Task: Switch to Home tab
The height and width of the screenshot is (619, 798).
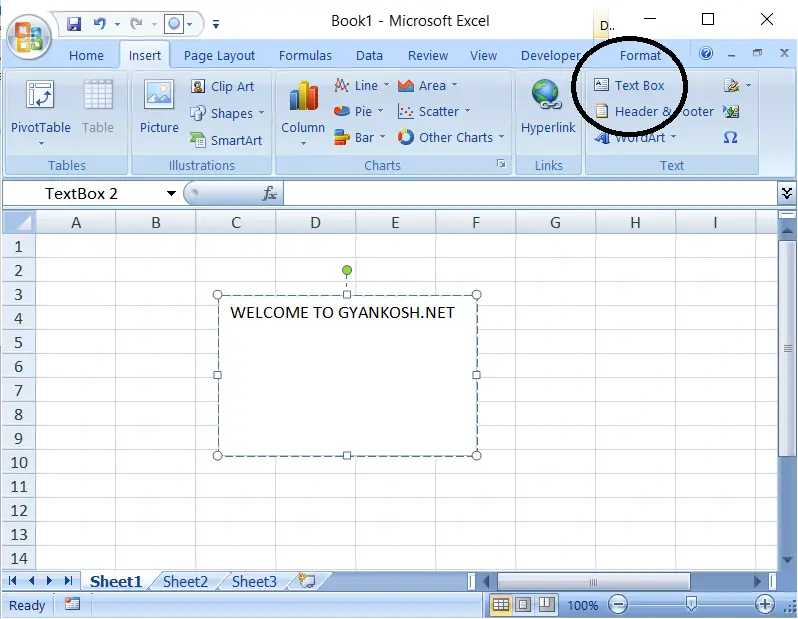Action: 86,55
